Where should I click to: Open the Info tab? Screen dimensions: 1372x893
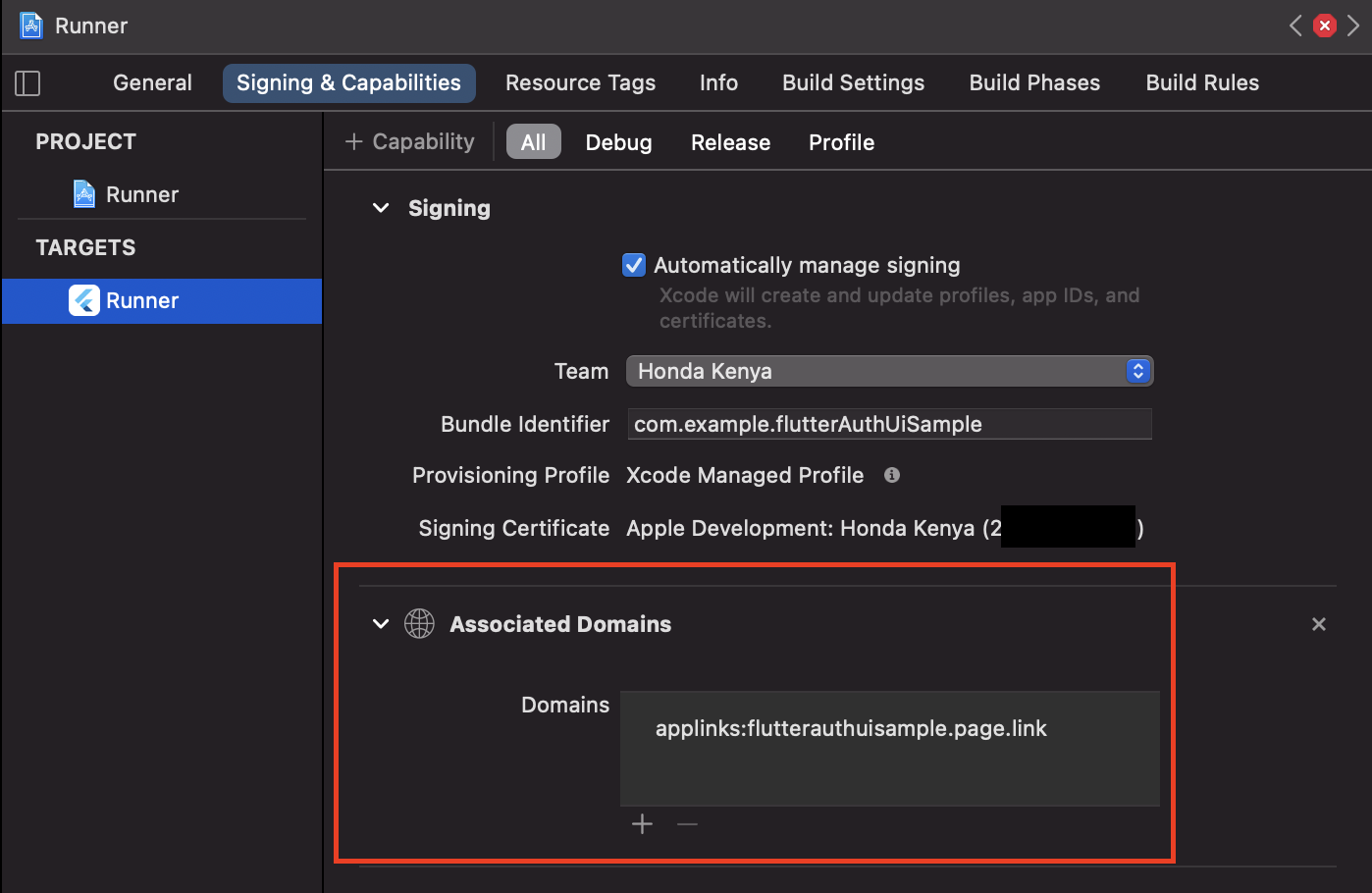coord(718,83)
